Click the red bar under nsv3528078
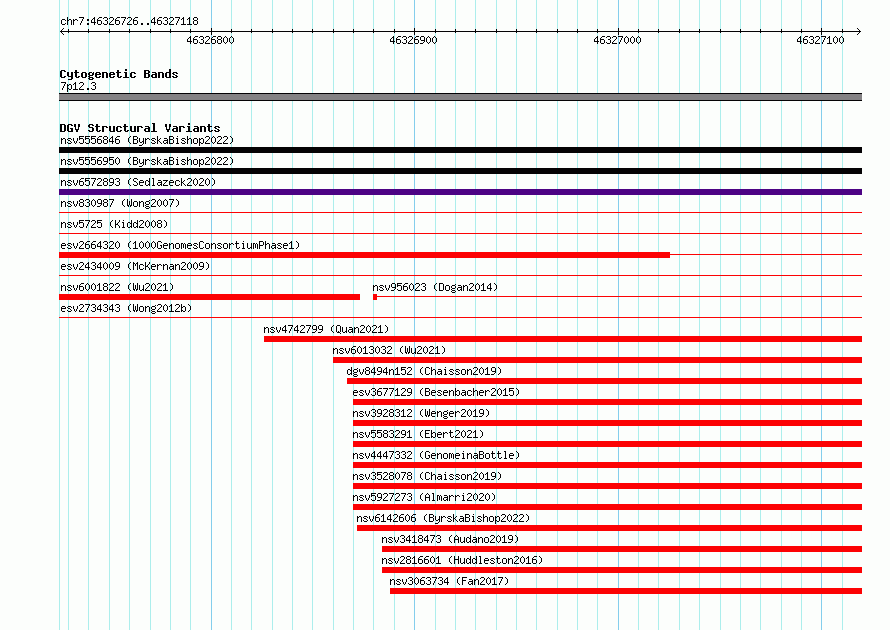 pyautogui.click(x=607, y=486)
